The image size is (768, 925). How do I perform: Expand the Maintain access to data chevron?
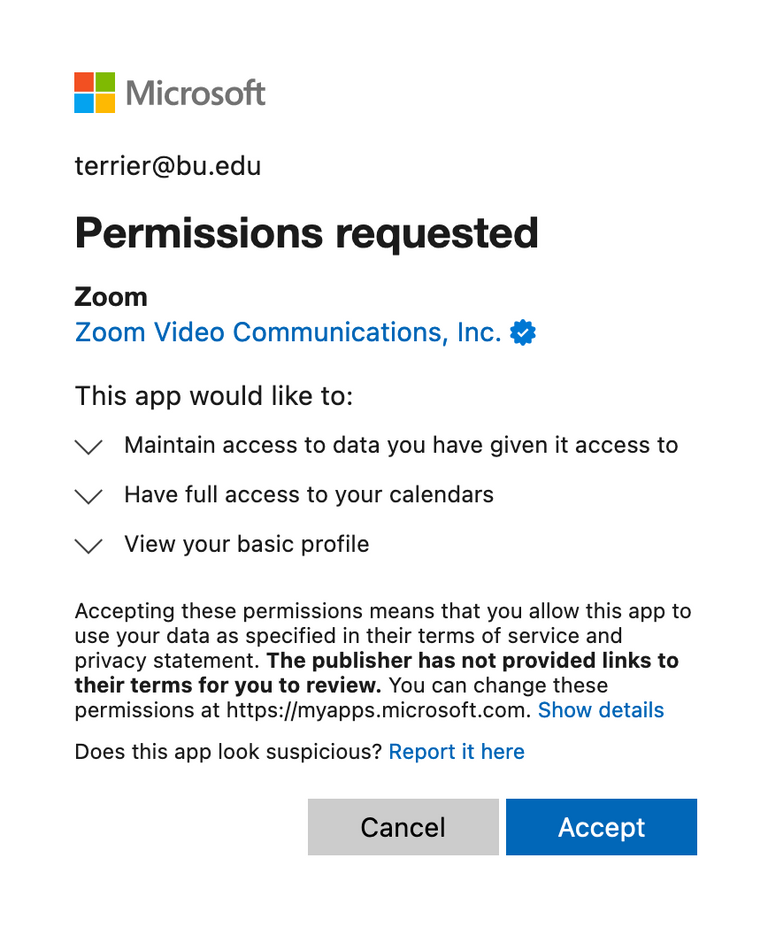89,447
